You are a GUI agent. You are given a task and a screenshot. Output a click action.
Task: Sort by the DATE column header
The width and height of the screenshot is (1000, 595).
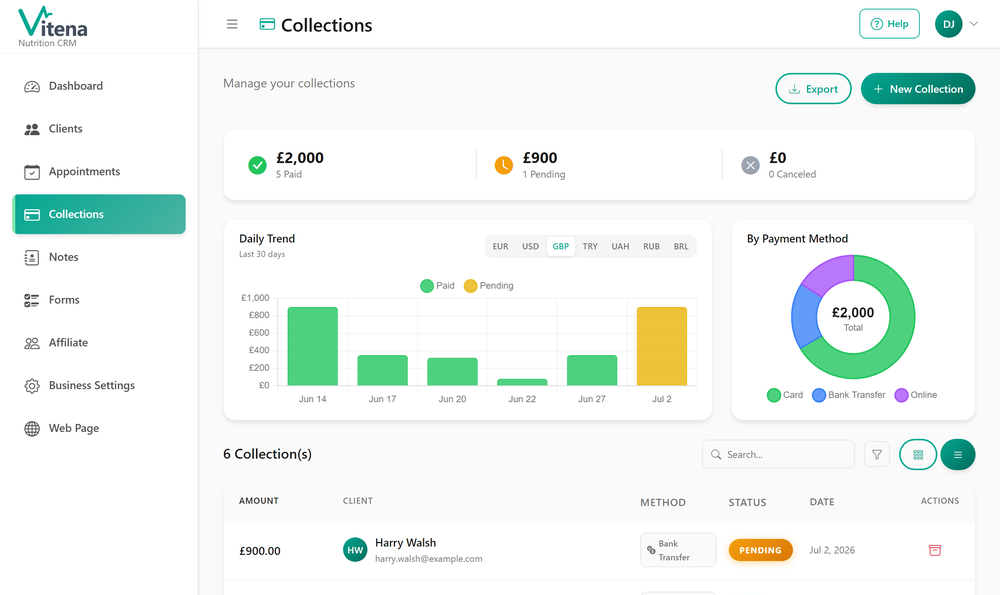[822, 503]
